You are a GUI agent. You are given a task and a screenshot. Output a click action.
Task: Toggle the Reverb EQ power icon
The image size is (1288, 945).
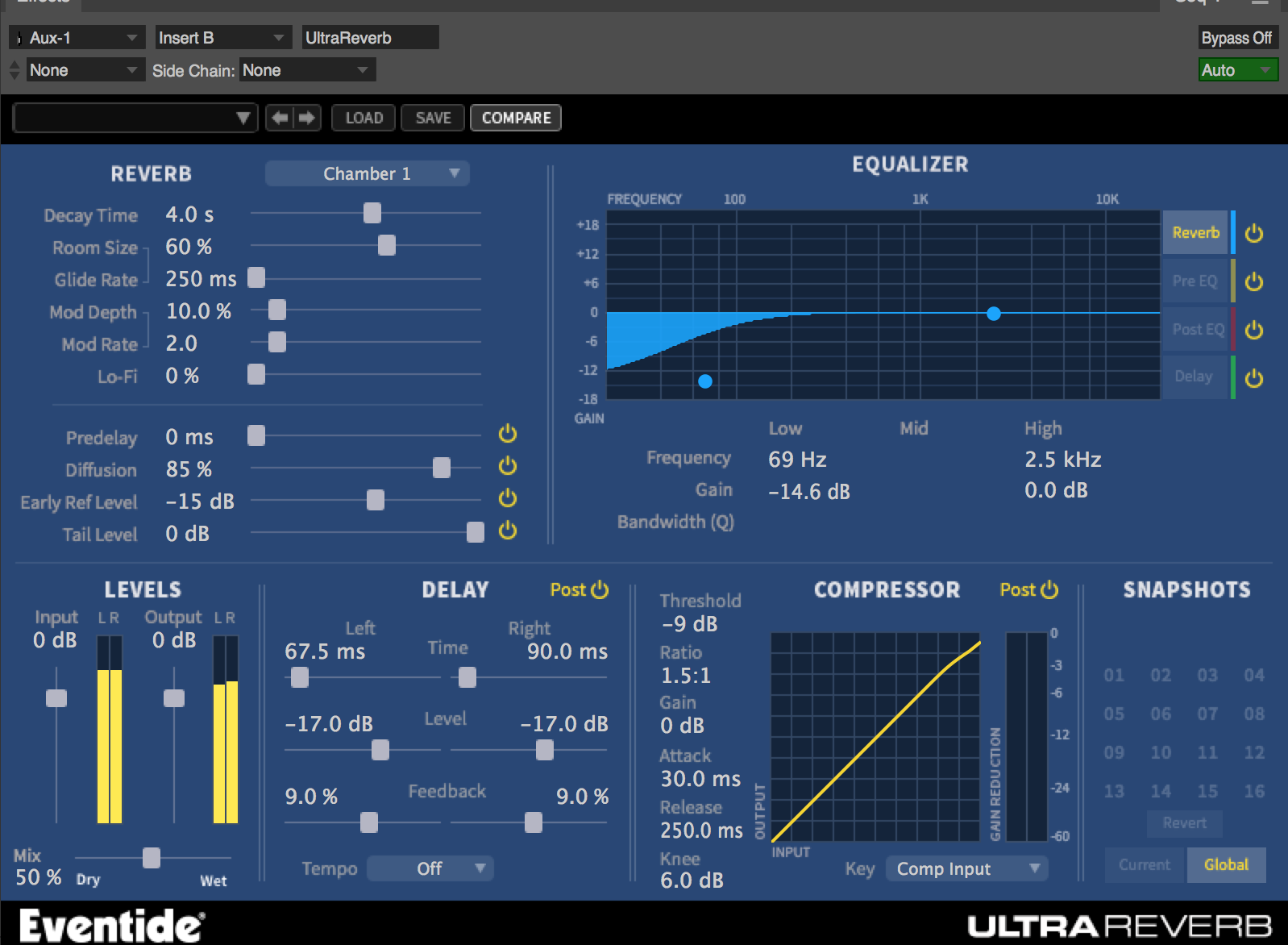click(1254, 233)
